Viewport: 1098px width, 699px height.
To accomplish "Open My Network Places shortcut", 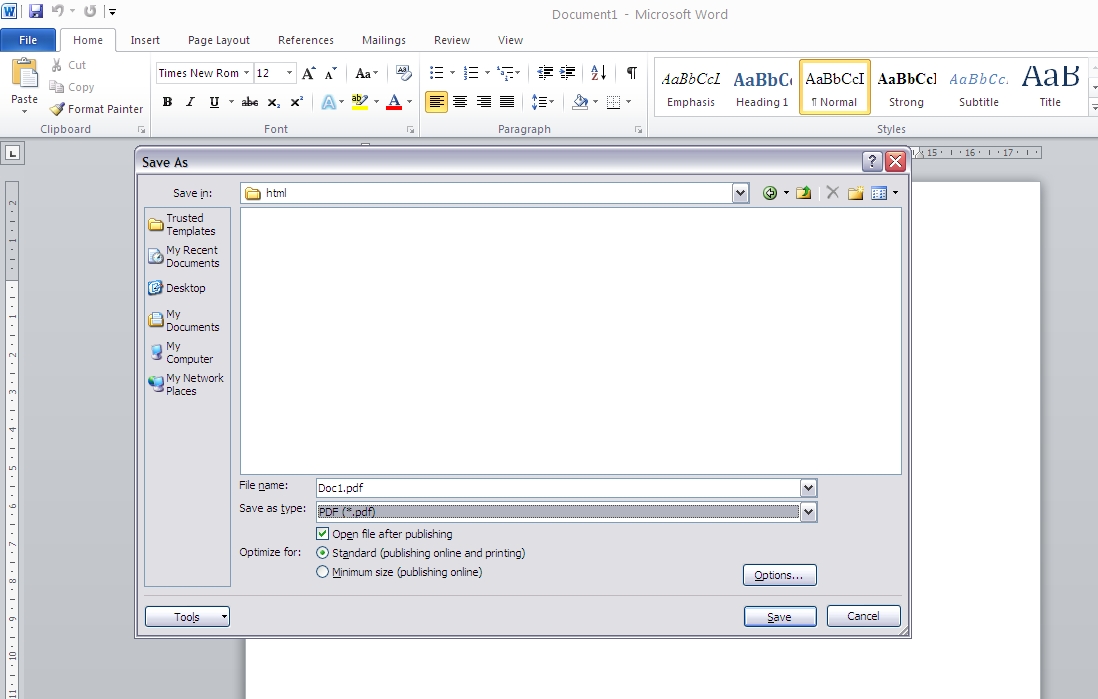I will (186, 384).
